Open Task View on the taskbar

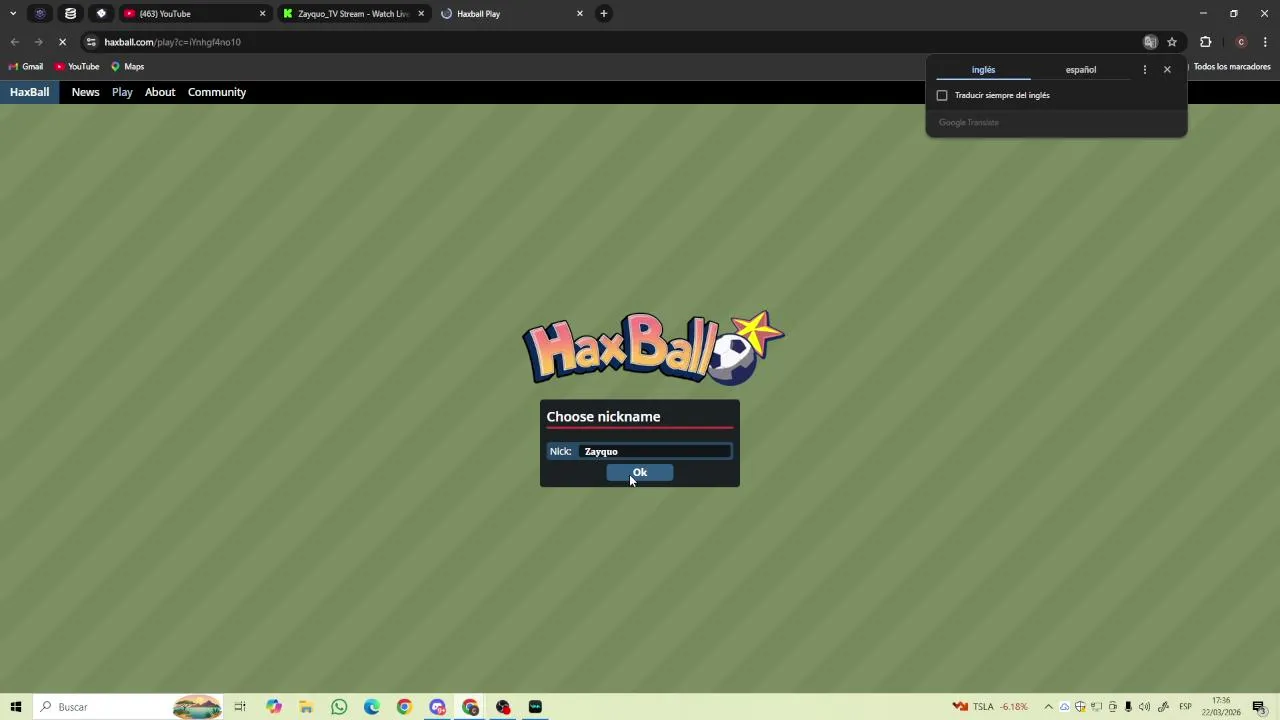click(240, 707)
